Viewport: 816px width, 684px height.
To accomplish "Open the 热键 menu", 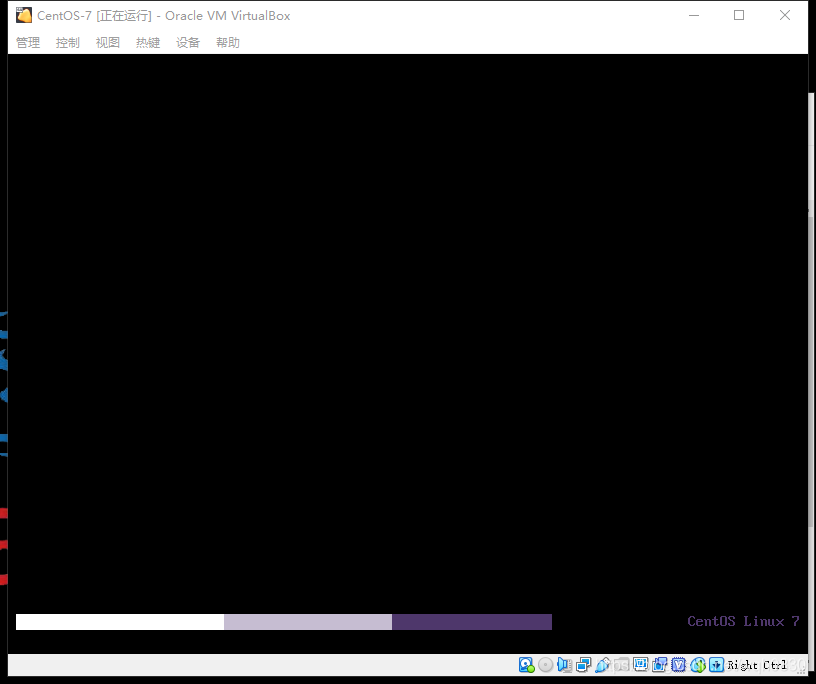I will [x=148, y=43].
